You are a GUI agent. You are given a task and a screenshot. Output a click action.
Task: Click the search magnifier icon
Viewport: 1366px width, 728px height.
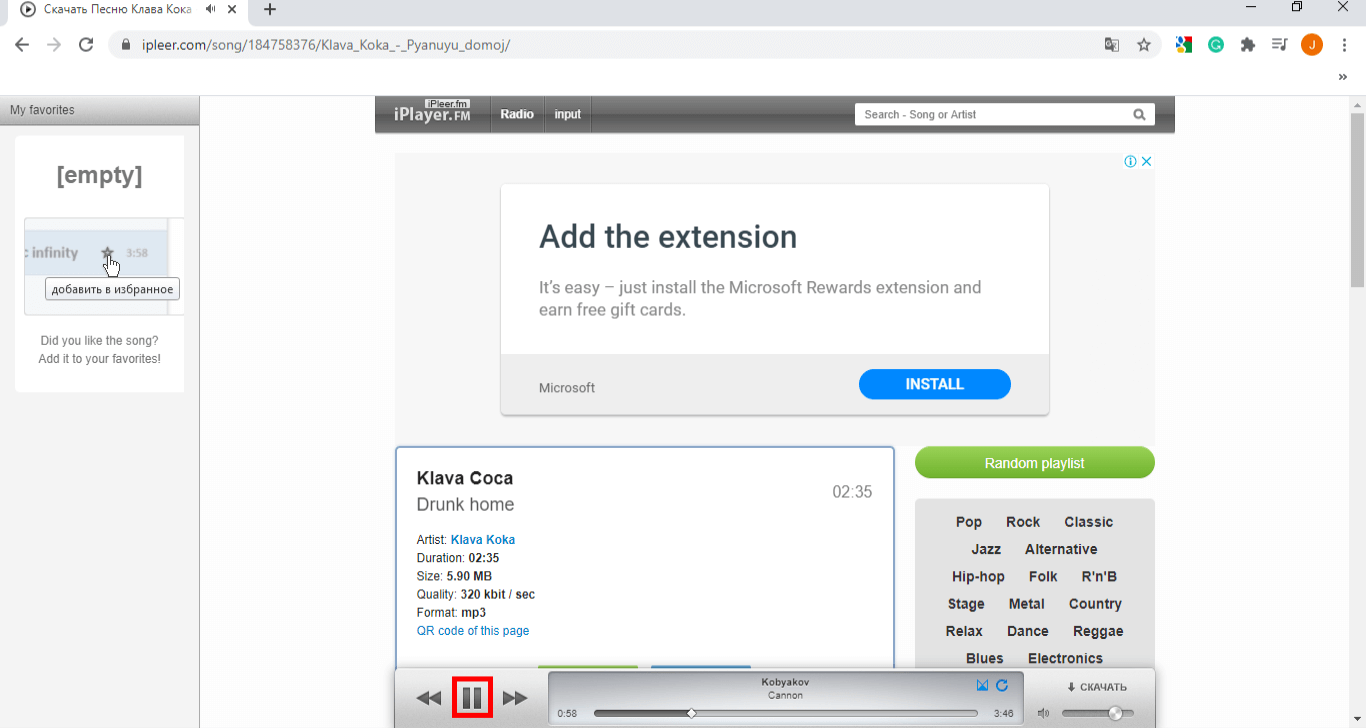tap(1139, 114)
